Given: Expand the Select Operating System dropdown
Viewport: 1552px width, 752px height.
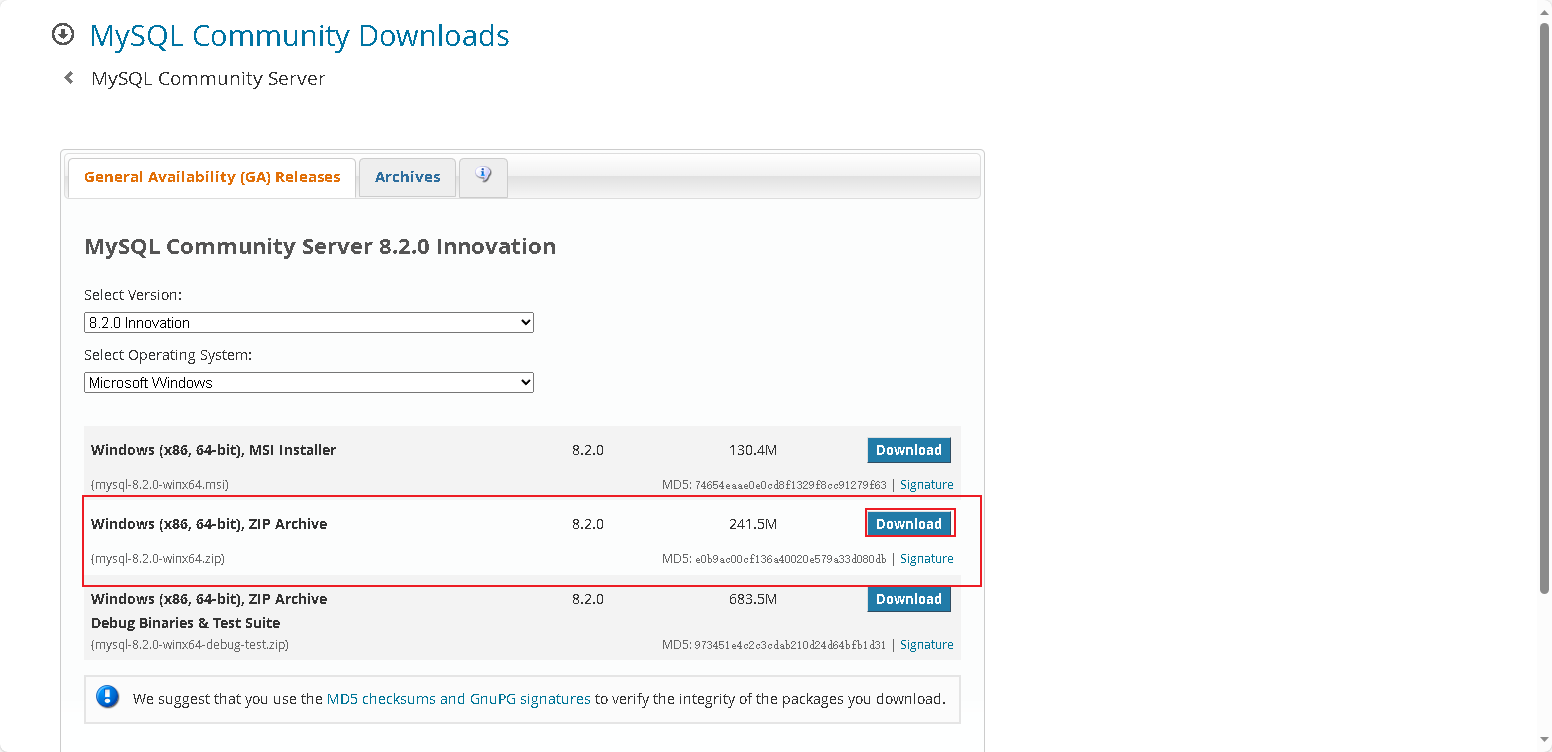Looking at the screenshot, I should (308, 383).
